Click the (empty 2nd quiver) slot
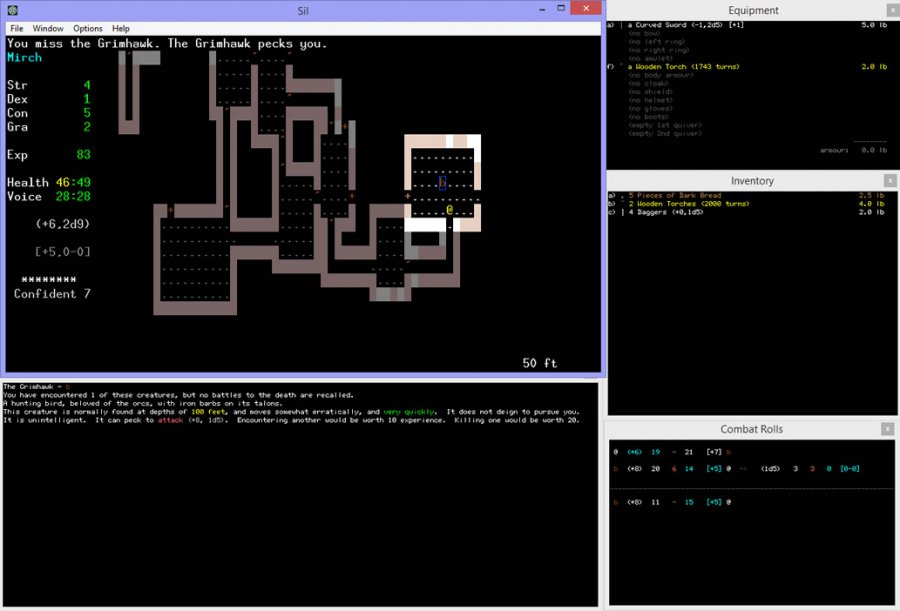 (x=665, y=133)
